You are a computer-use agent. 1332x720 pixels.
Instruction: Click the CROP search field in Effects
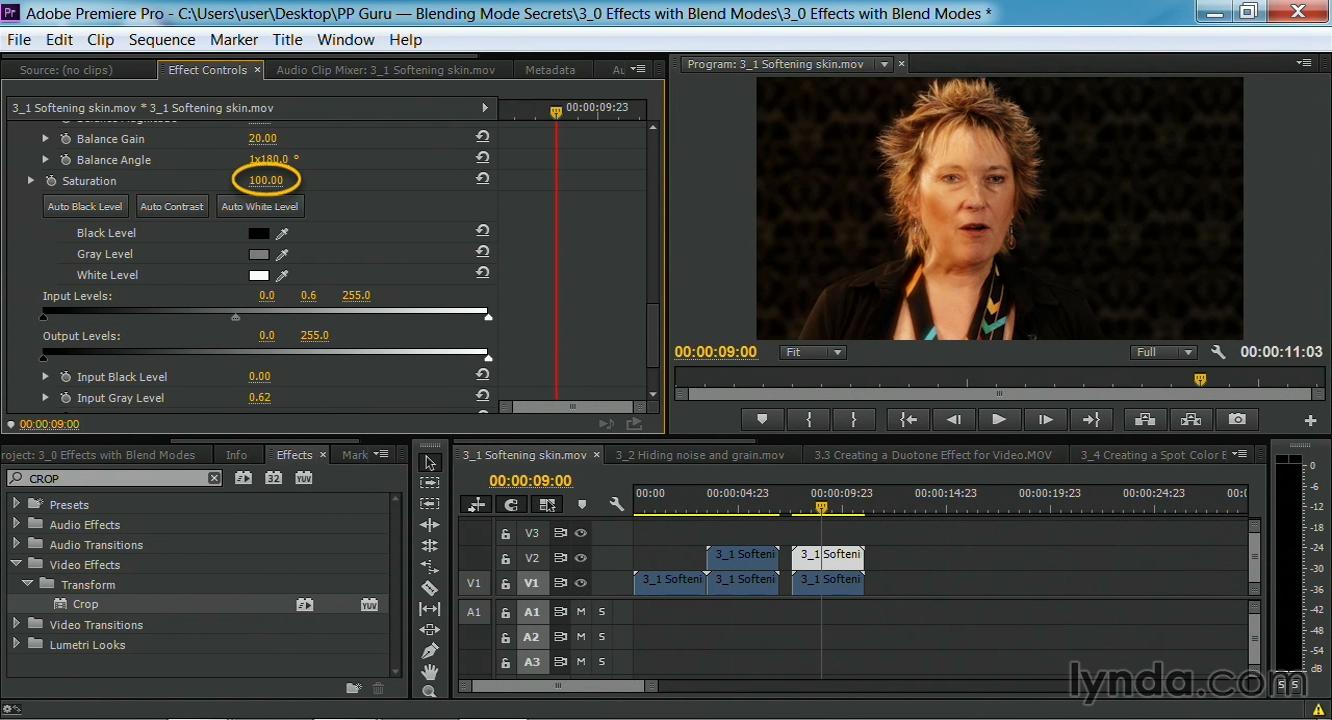pos(112,478)
